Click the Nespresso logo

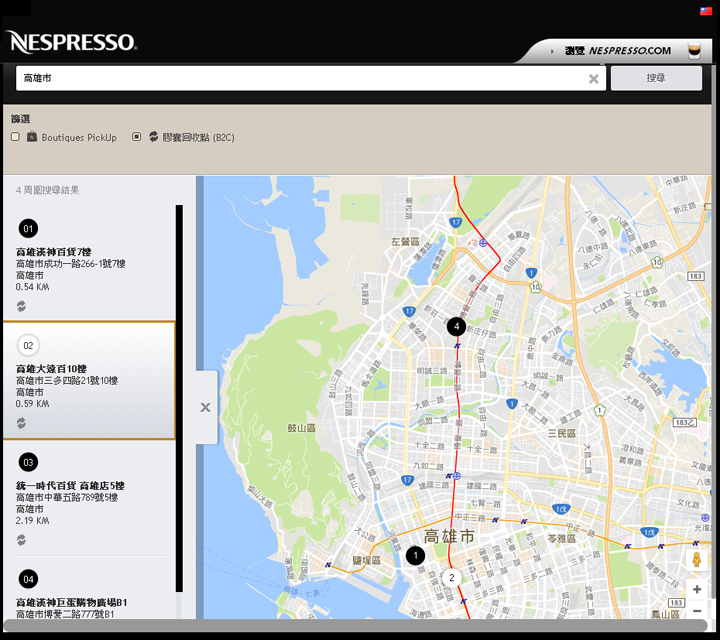pyautogui.click(x=71, y=42)
